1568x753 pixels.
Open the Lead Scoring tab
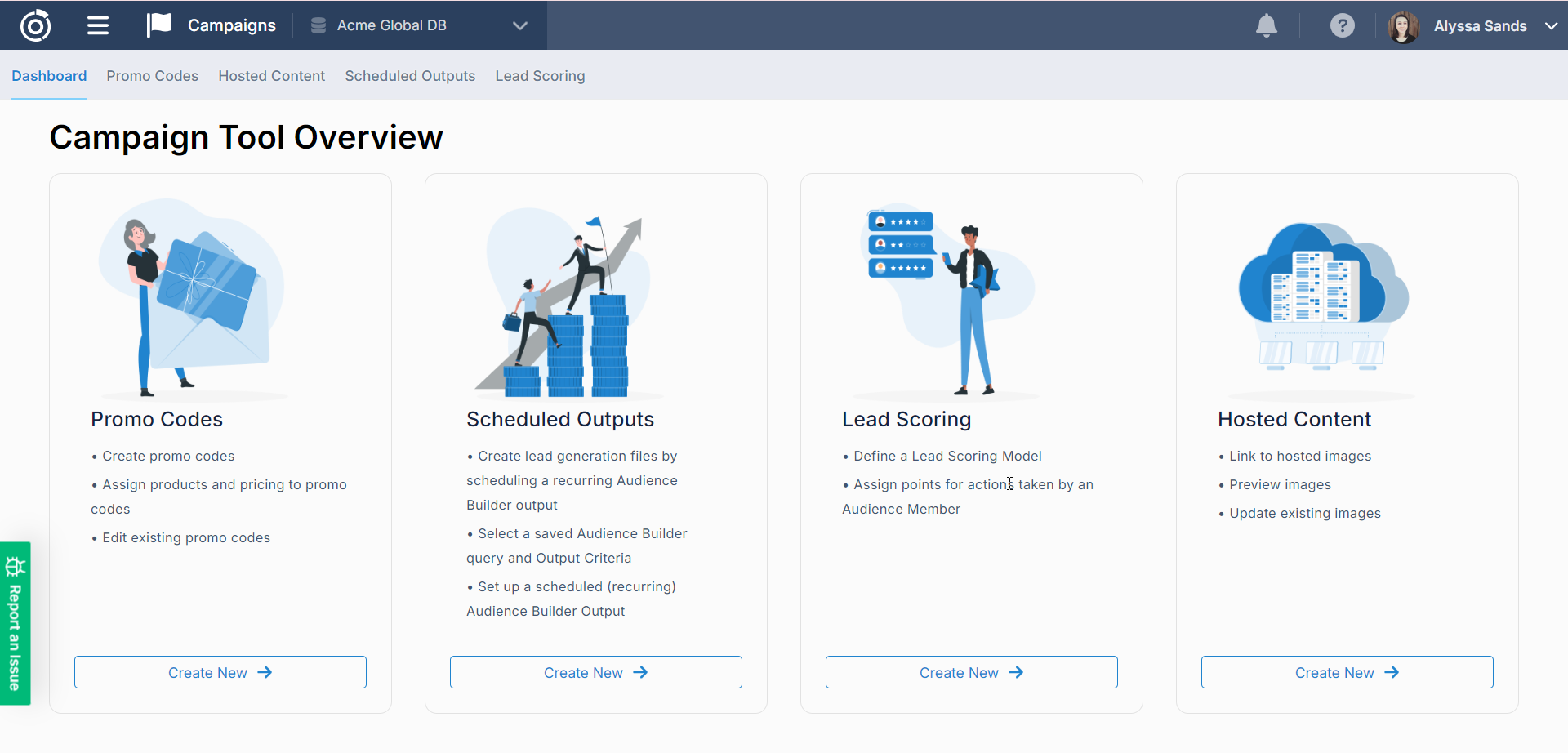[540, 75]
